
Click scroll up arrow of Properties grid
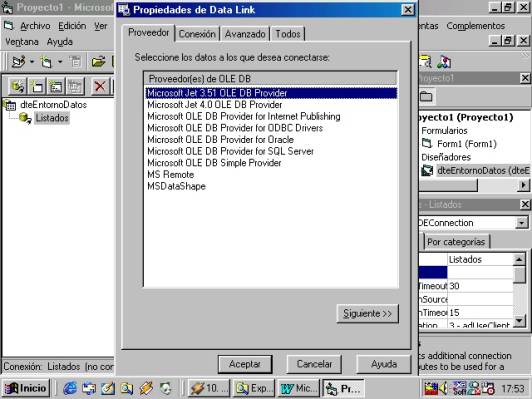pyautogui.click(x=519, y=260)
